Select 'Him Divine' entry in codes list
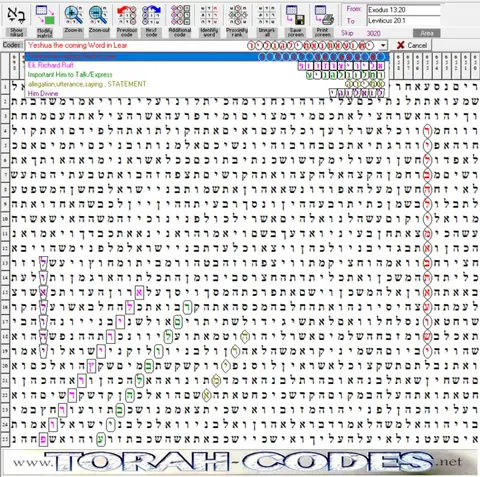Image resolution: width=480 pixels, height=477 pixels. [207, 93]
